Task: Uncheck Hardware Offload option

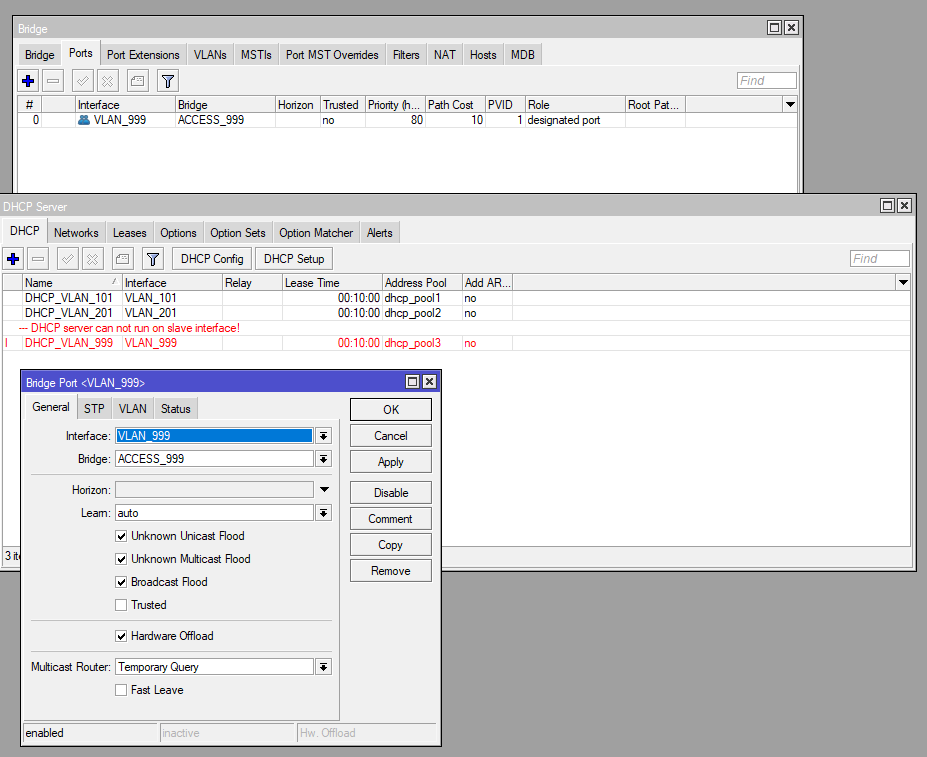Action: click(x=121, y=636)
